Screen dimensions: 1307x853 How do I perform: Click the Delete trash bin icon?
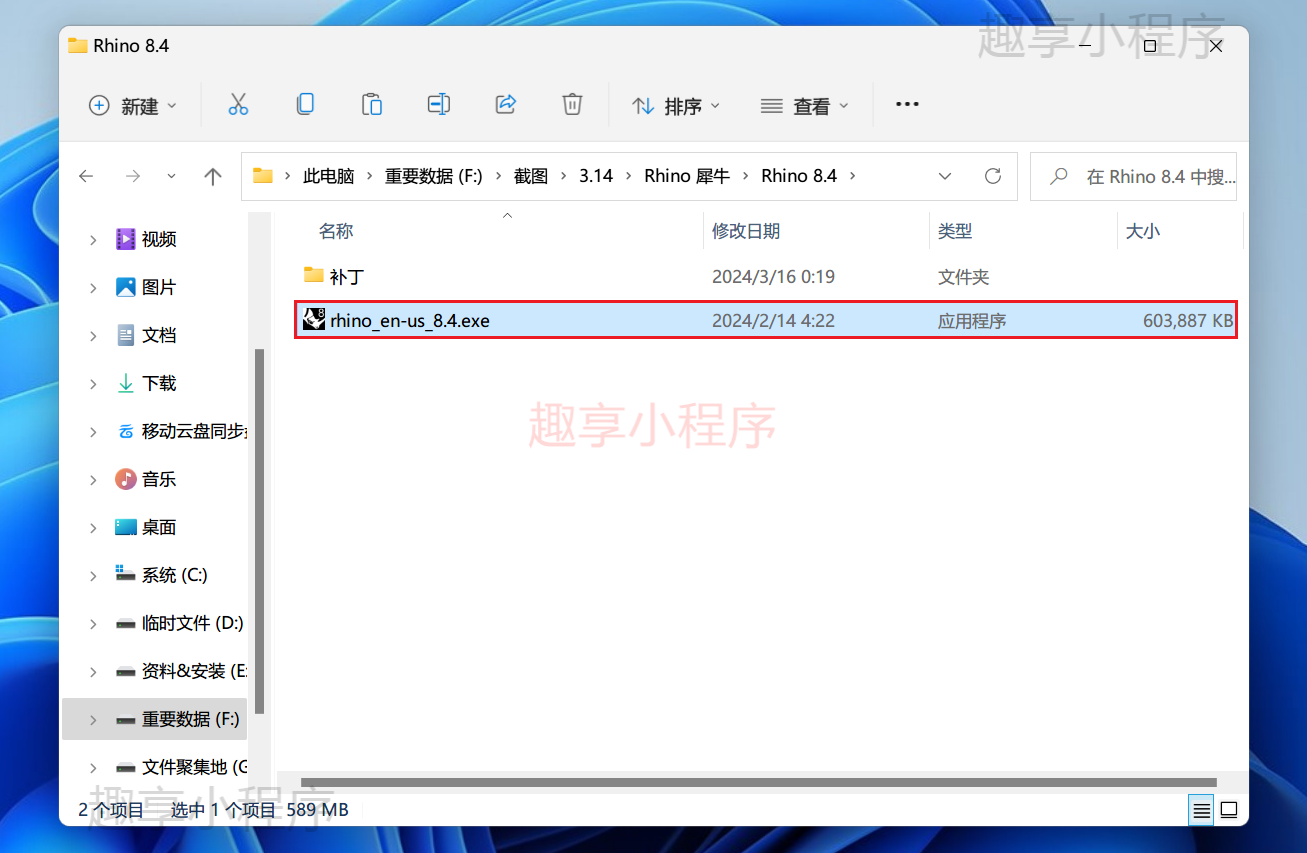click(x=572, y=104)
